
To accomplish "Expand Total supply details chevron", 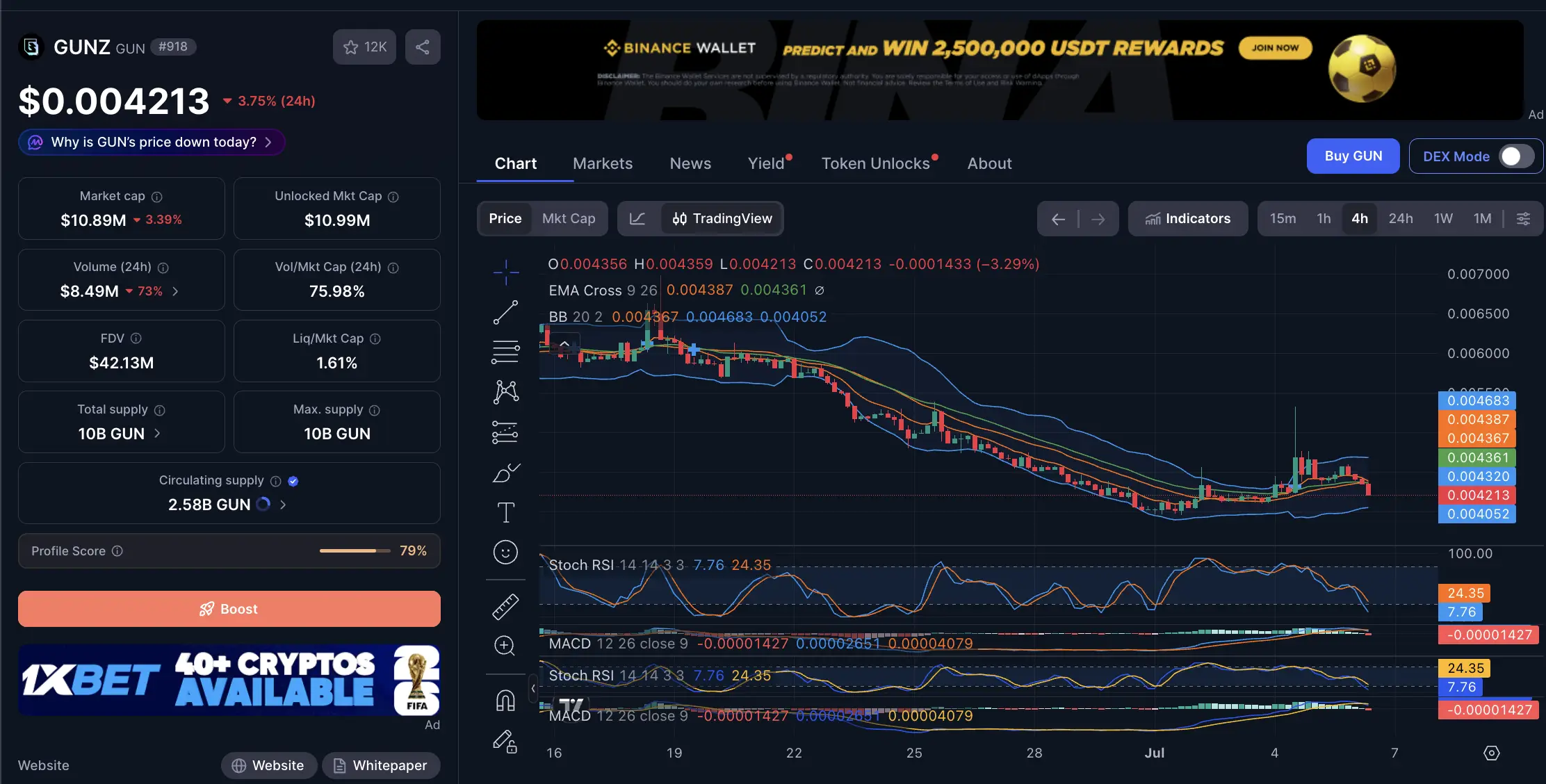I will click(157, 433).
